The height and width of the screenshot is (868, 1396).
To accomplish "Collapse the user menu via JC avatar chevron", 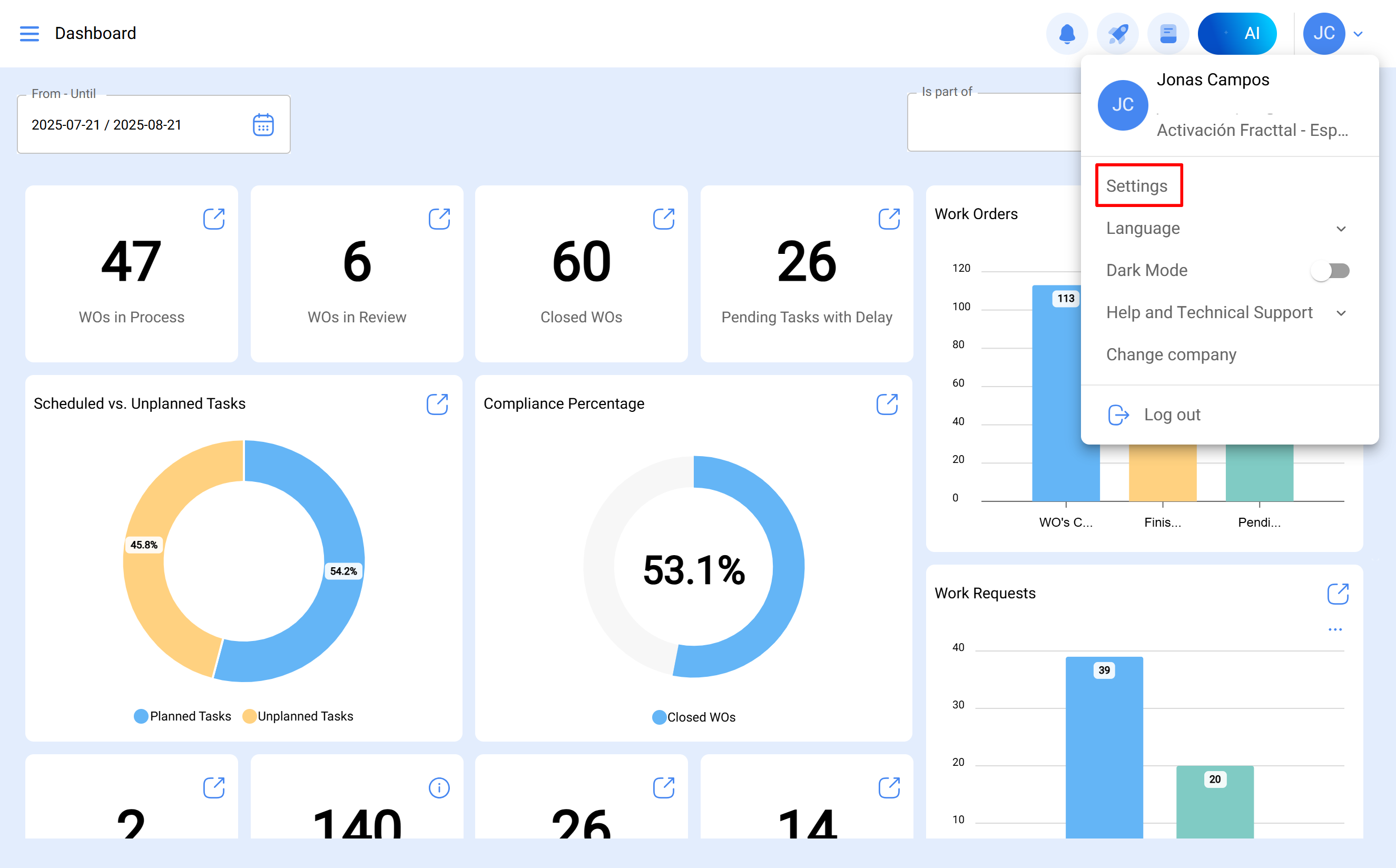I will (x=1358, y=33).
